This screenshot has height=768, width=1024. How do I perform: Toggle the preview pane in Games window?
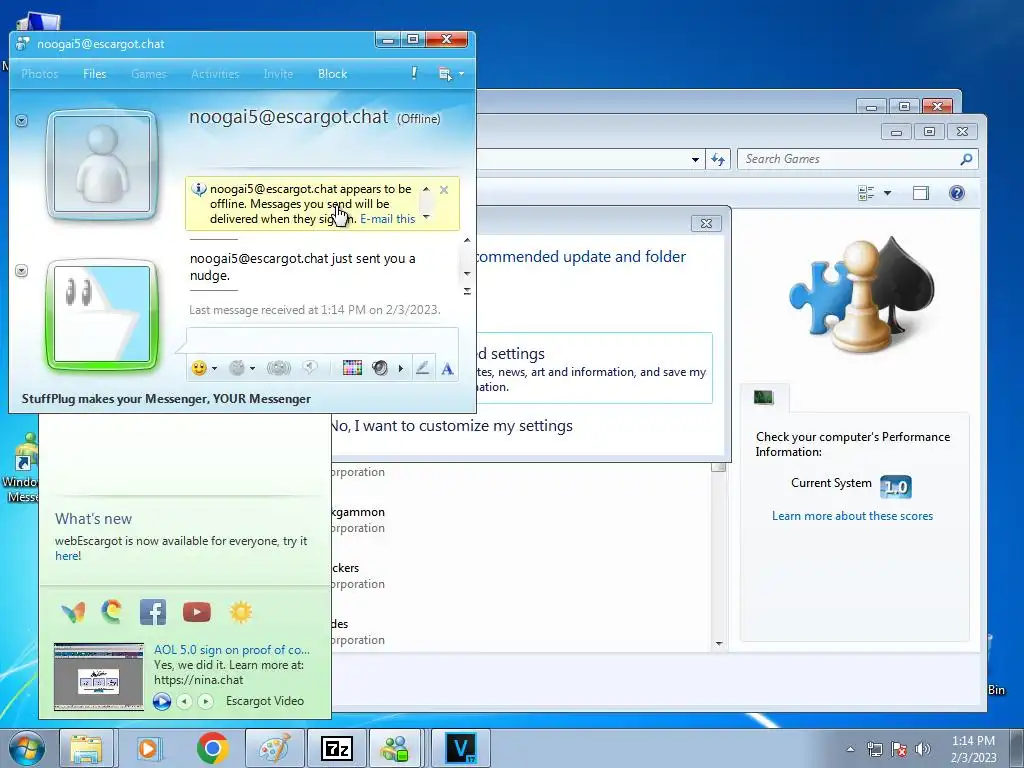pyautogui.click(x=921, y=193)
